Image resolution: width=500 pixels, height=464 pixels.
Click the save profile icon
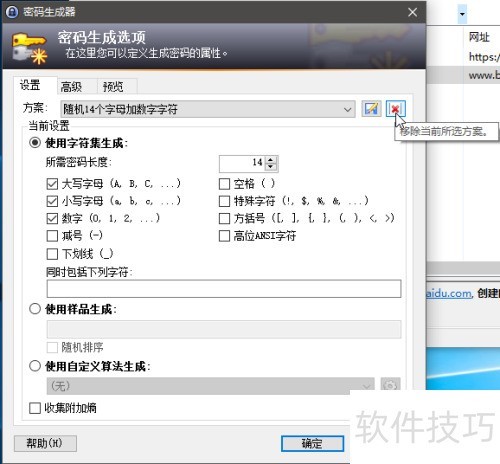[371, 109]
